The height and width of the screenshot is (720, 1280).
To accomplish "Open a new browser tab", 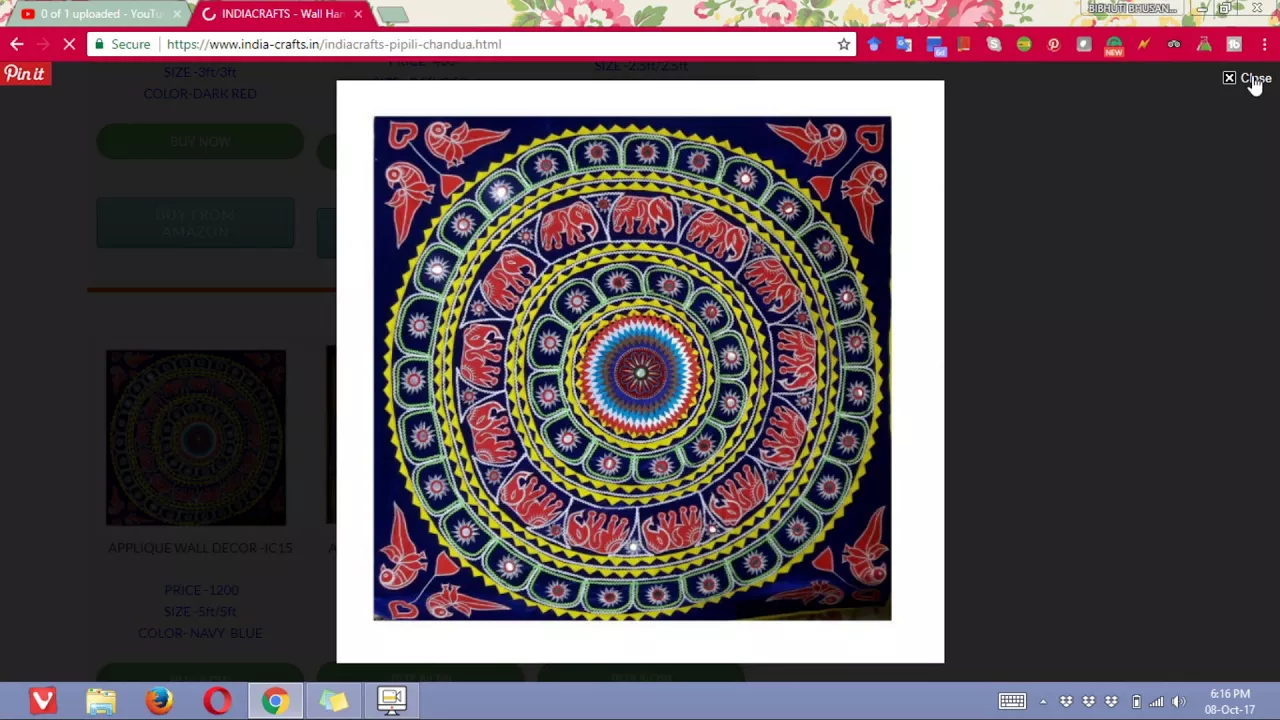I will pos(393,14).
